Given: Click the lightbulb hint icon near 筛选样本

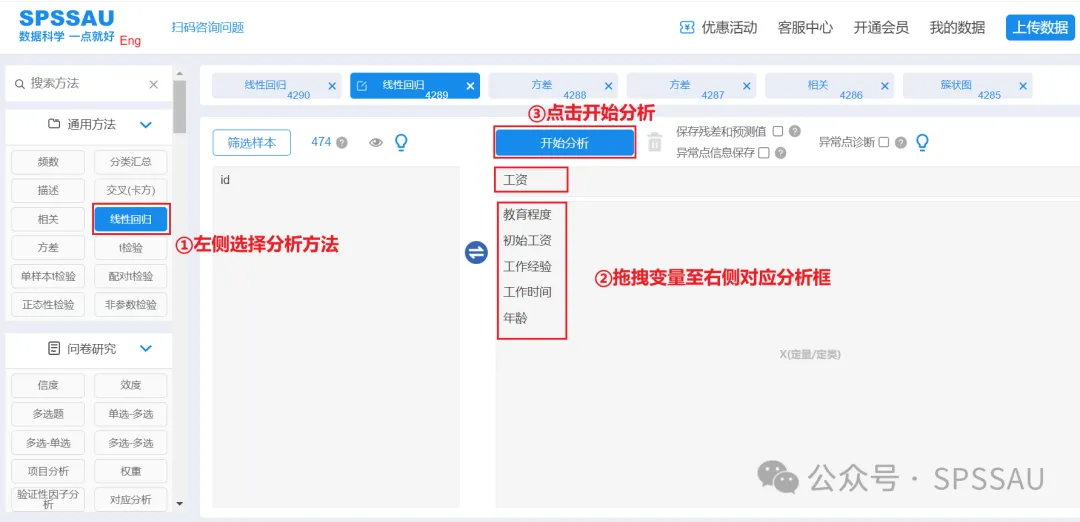Looking at the screenshot, I should point(401,143).
